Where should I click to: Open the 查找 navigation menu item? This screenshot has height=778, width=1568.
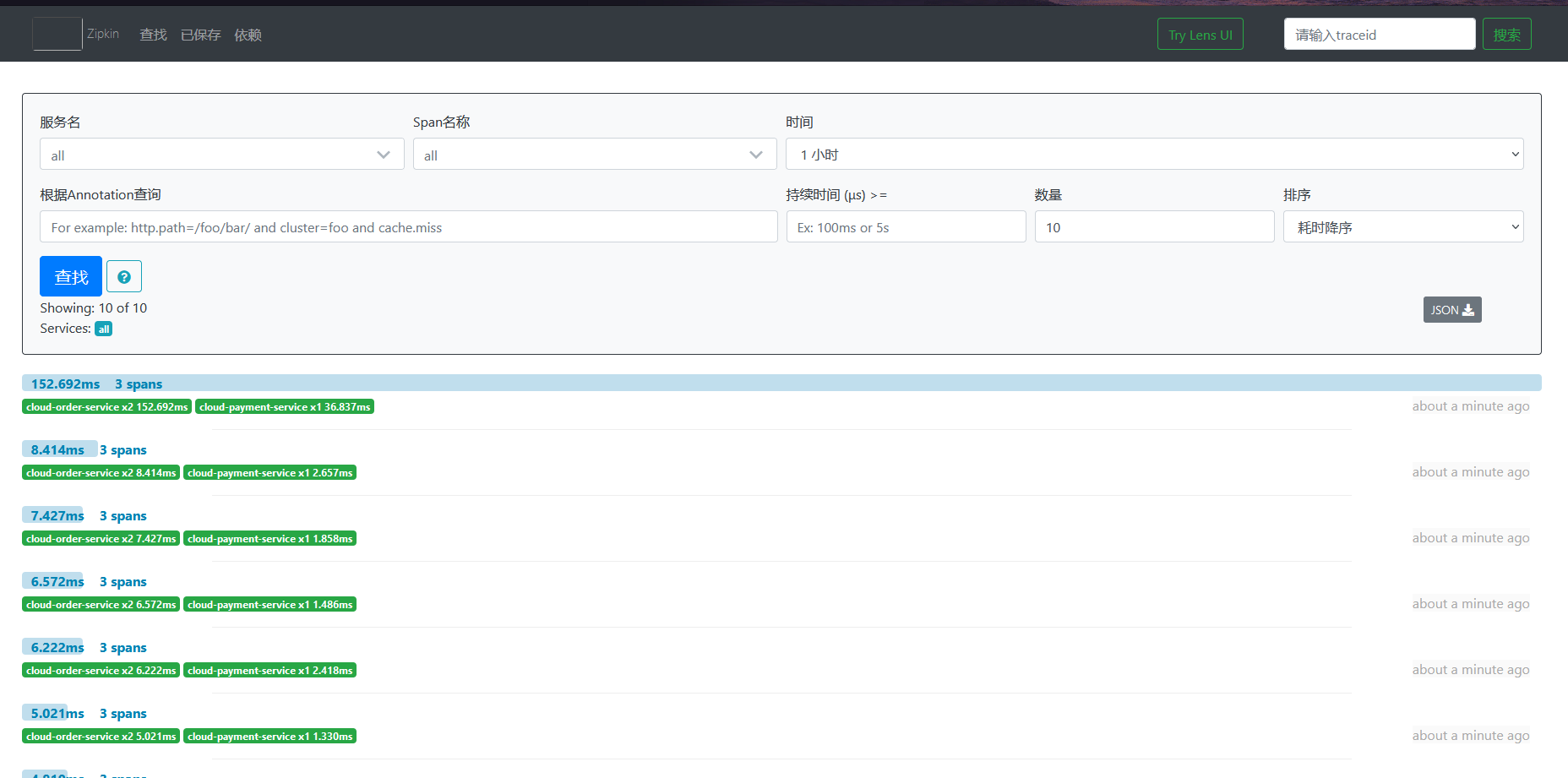153,35
